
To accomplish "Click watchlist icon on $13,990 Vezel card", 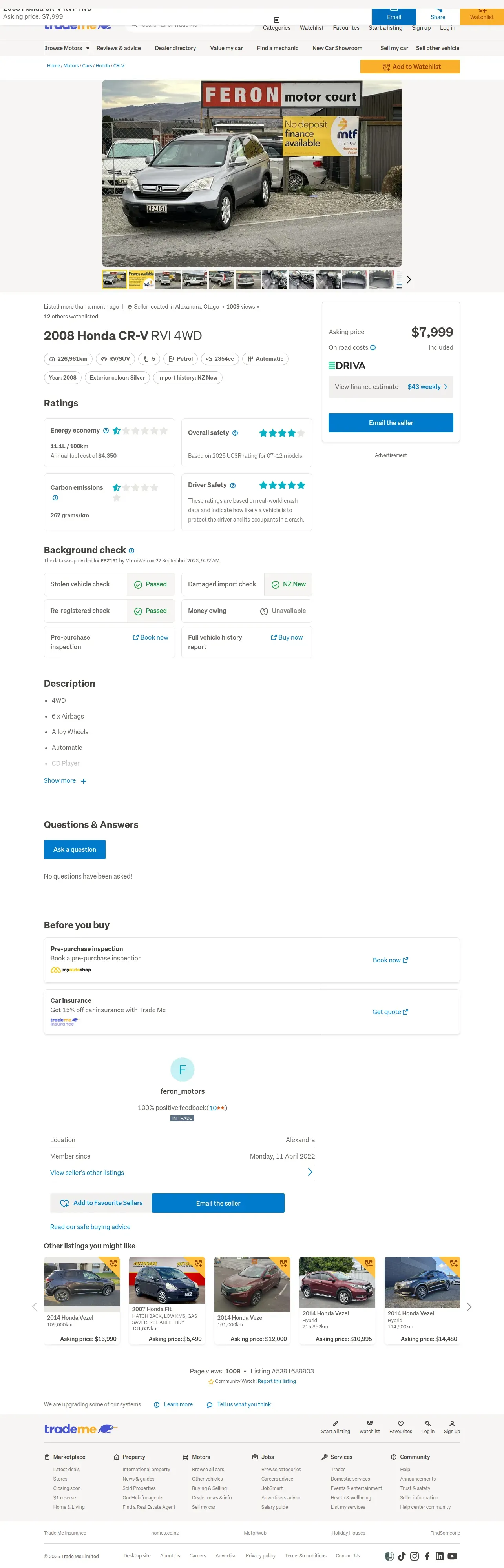I will click(113, 1263).
